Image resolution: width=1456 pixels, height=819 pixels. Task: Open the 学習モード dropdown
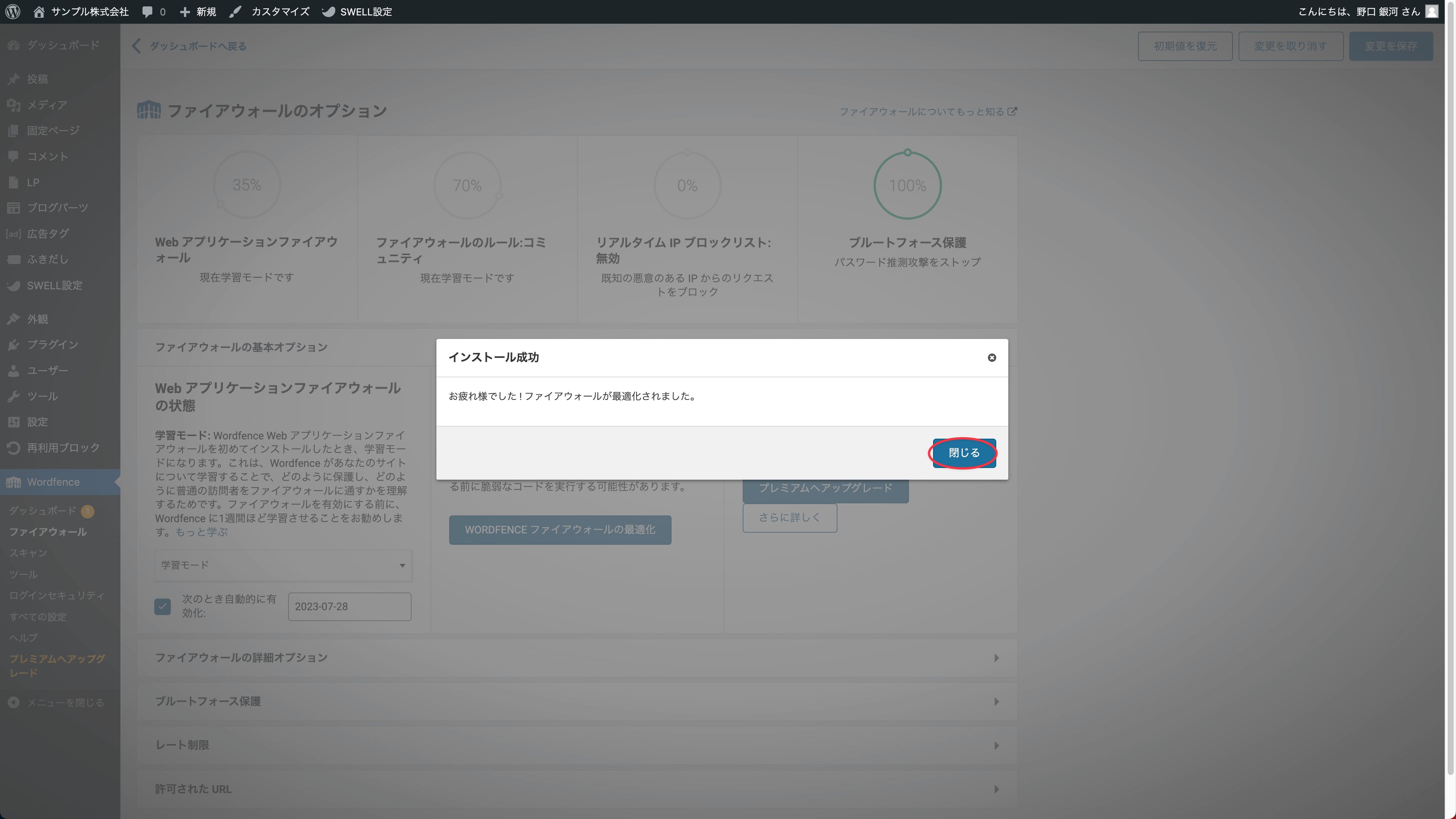(x=283, y=565)
